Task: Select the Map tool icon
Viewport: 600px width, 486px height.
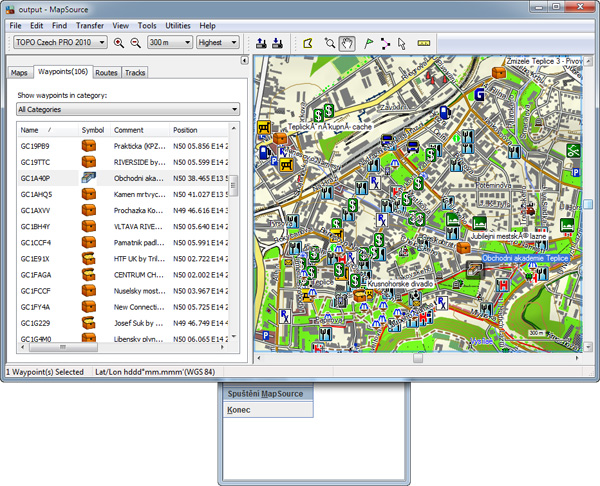Action: pos(308,43)
